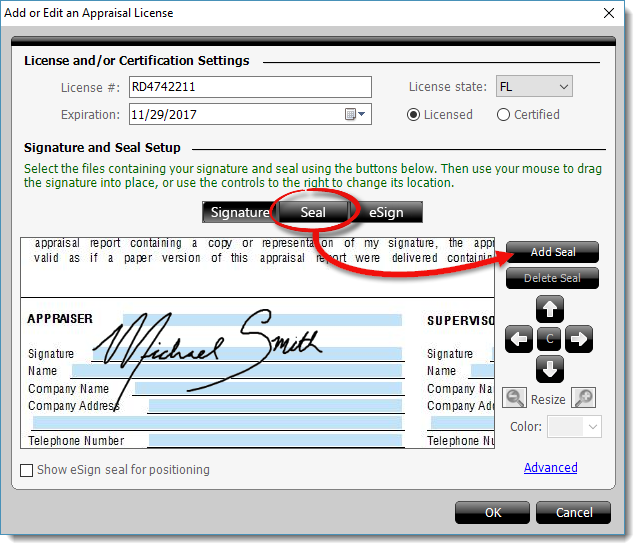
Task: Confirm with the OK button
Action: coord(493,512)
